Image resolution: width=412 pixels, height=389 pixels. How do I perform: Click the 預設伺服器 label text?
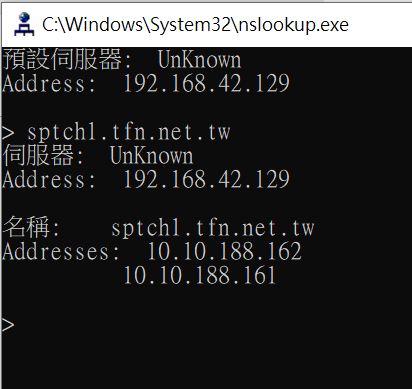[x=62, y=59]
